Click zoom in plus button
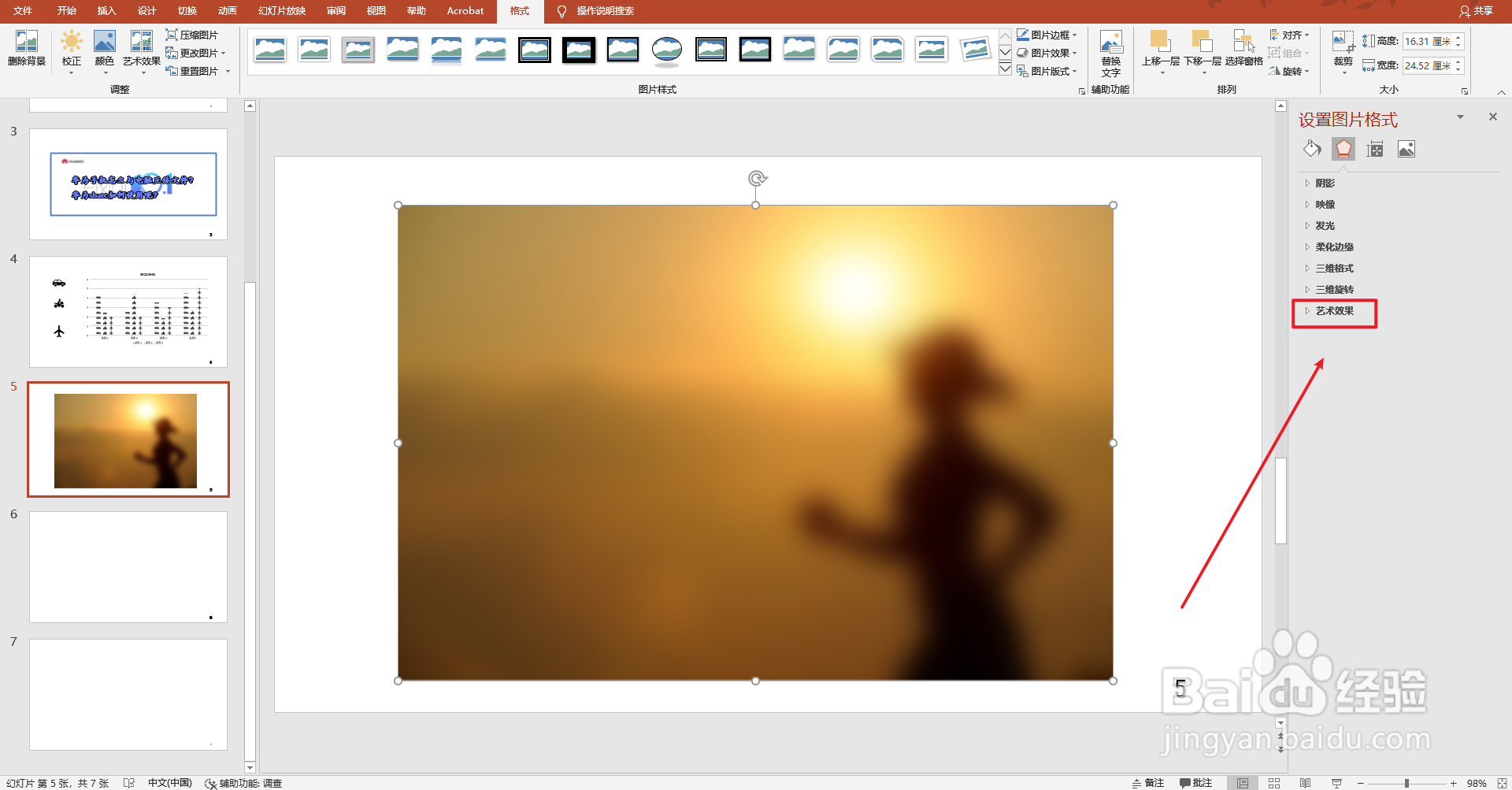This screenshot has height=790, width=1512. (x=1453, y=783)
